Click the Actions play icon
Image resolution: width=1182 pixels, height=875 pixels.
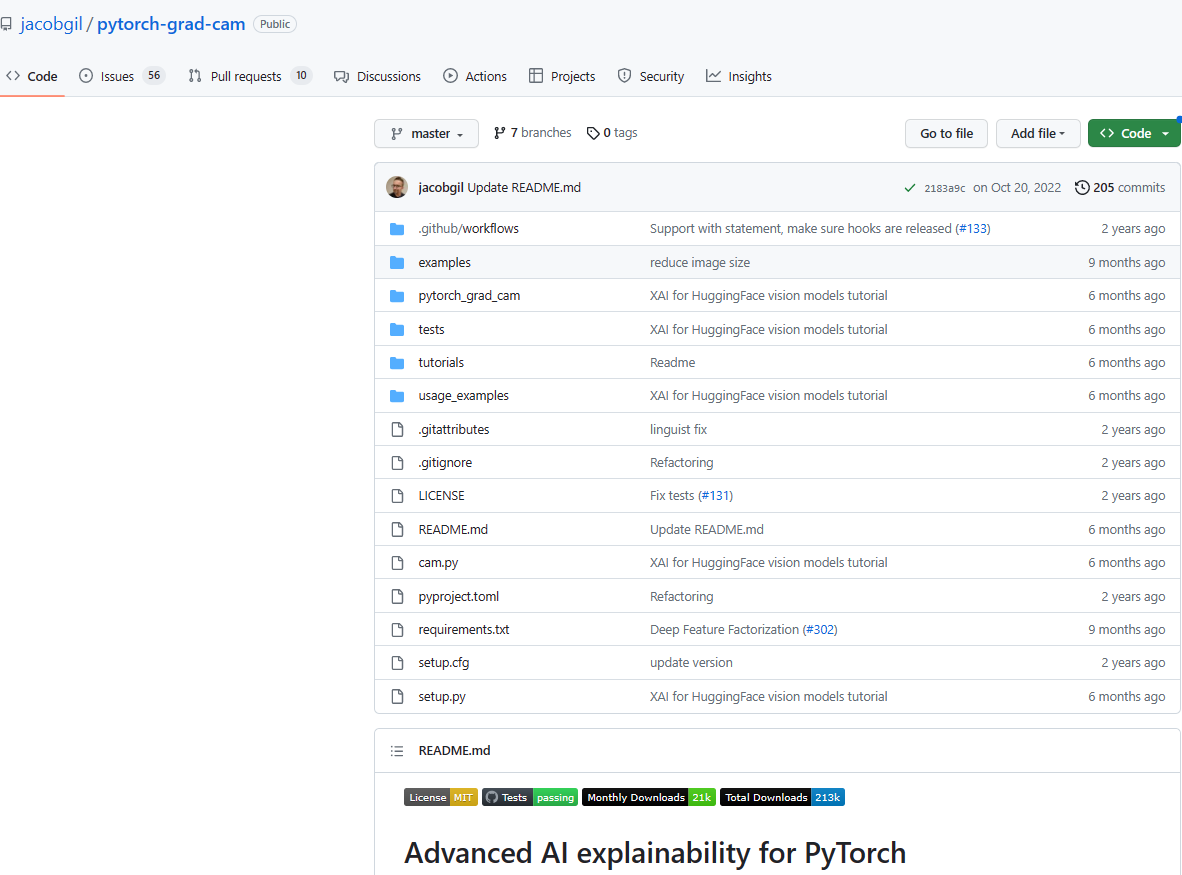click(x=449, y=76)
